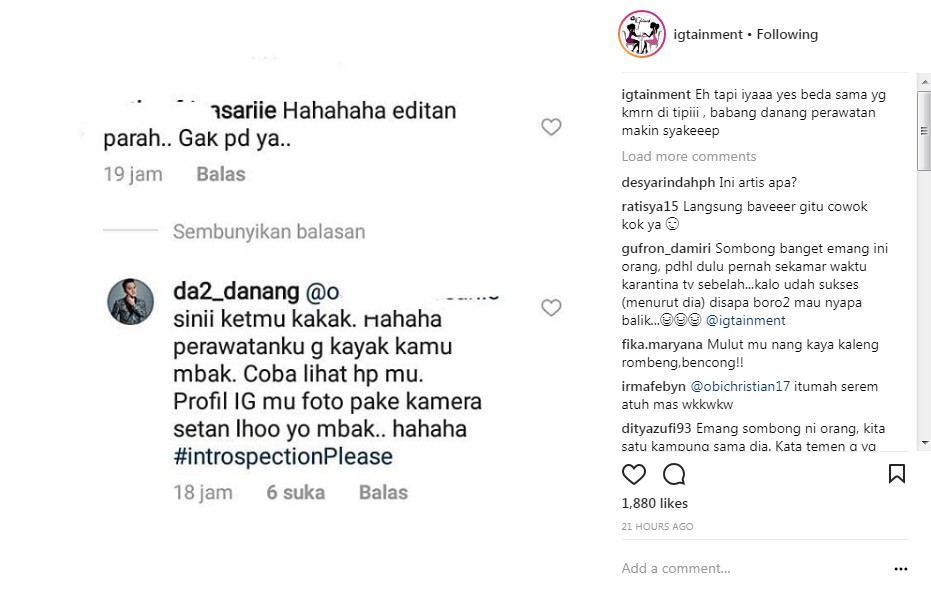This screenshot has height=590, width=931.
Task: Click the 6 suka likes count
Action: pyautogui.click(x=295, y=491)
